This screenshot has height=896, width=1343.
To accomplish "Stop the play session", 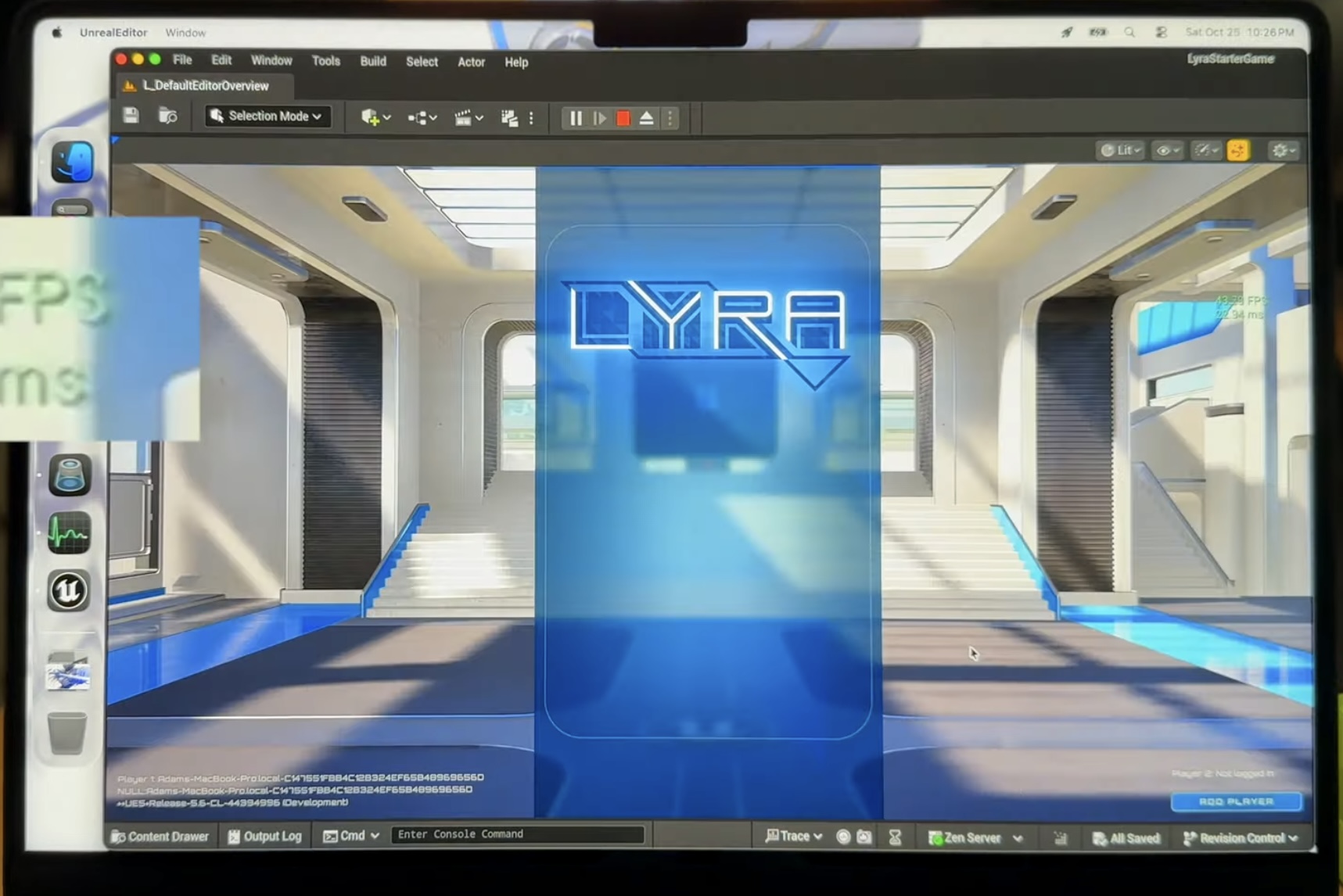I will tap(623, 118).
